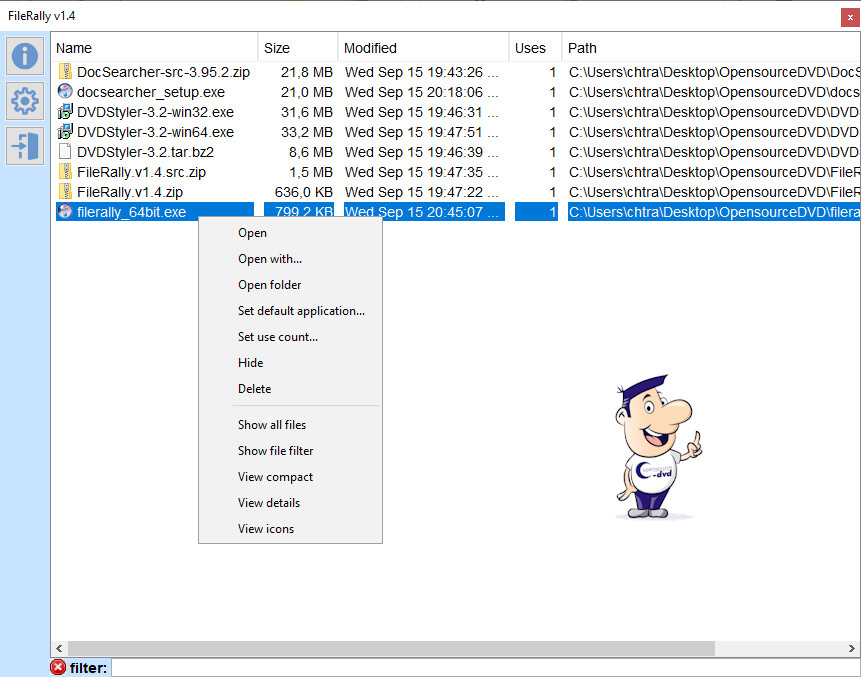Click the DVDStyler-3.2-win32.exe installer icon
This screenshot has height=677, width=861.
65,112
